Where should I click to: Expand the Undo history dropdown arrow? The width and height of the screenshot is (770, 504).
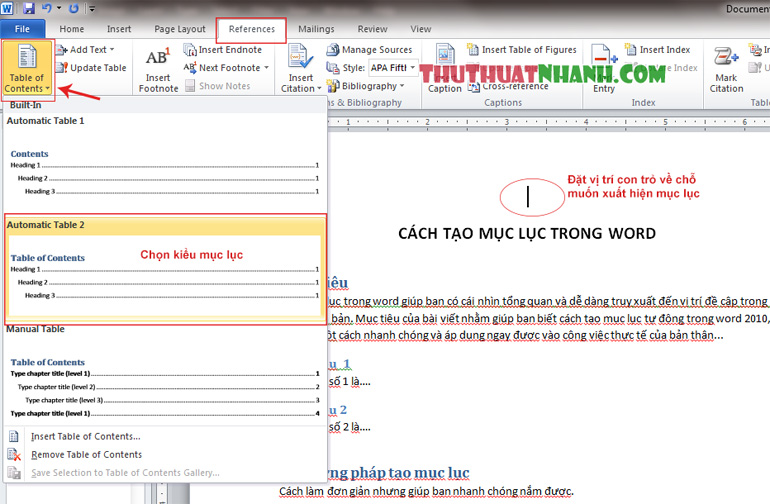[59, 8]
